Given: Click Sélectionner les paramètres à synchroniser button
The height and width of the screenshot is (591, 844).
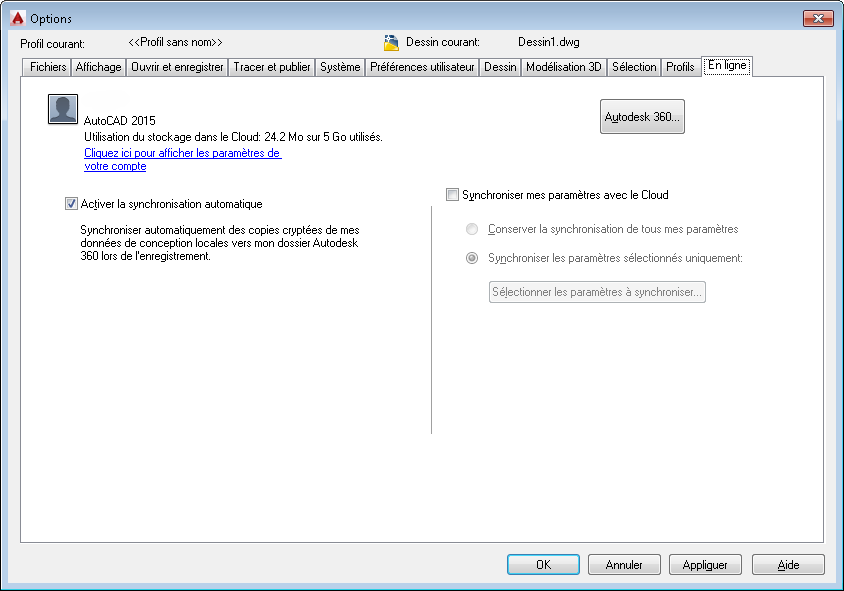Looking at the screenshot, I should [x=597, y=292].
